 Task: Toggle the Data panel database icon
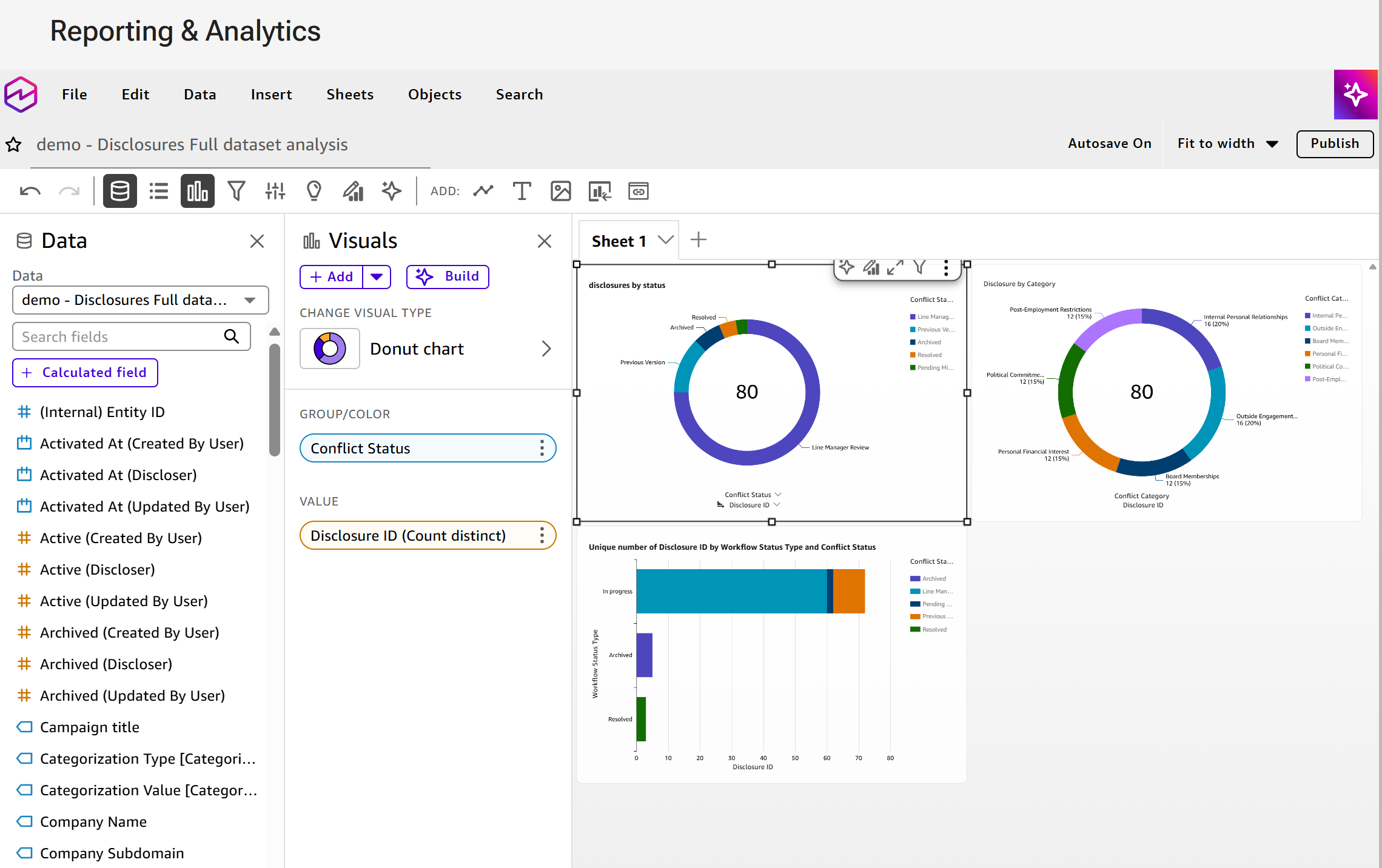119,192
